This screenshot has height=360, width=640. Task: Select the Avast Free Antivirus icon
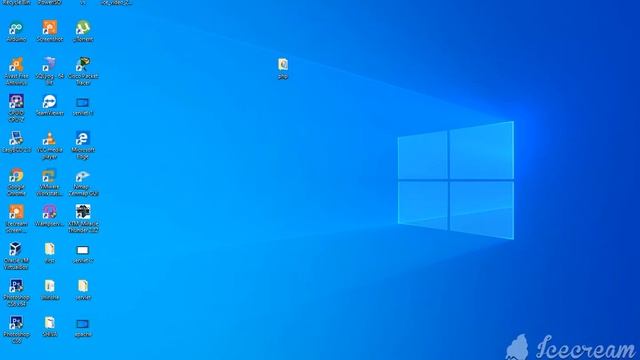click(x=16, y=71)
